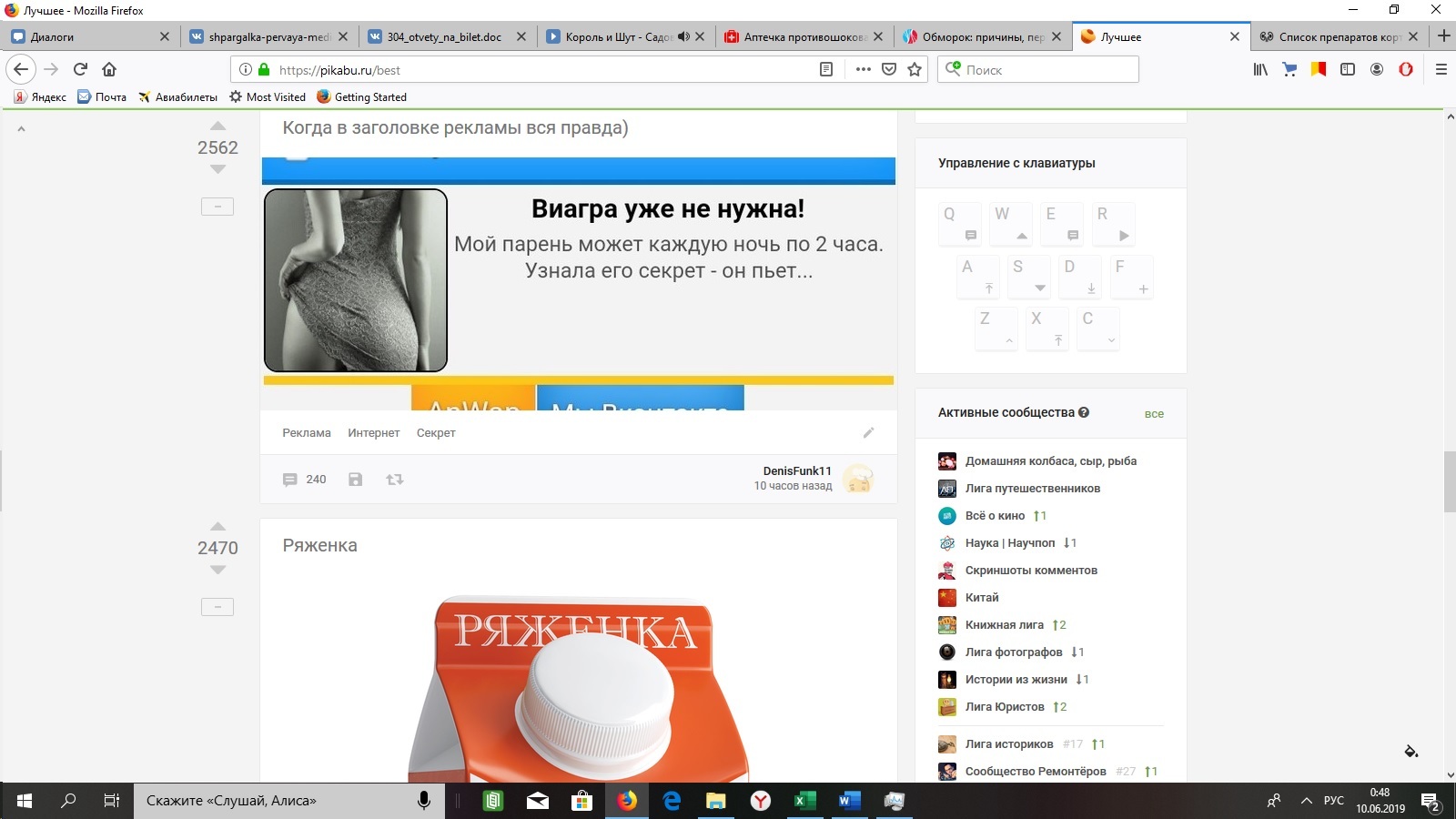Collapse the first post with the minus button
This screenshot has height=819, width=1456.
(x=217, y=207)
